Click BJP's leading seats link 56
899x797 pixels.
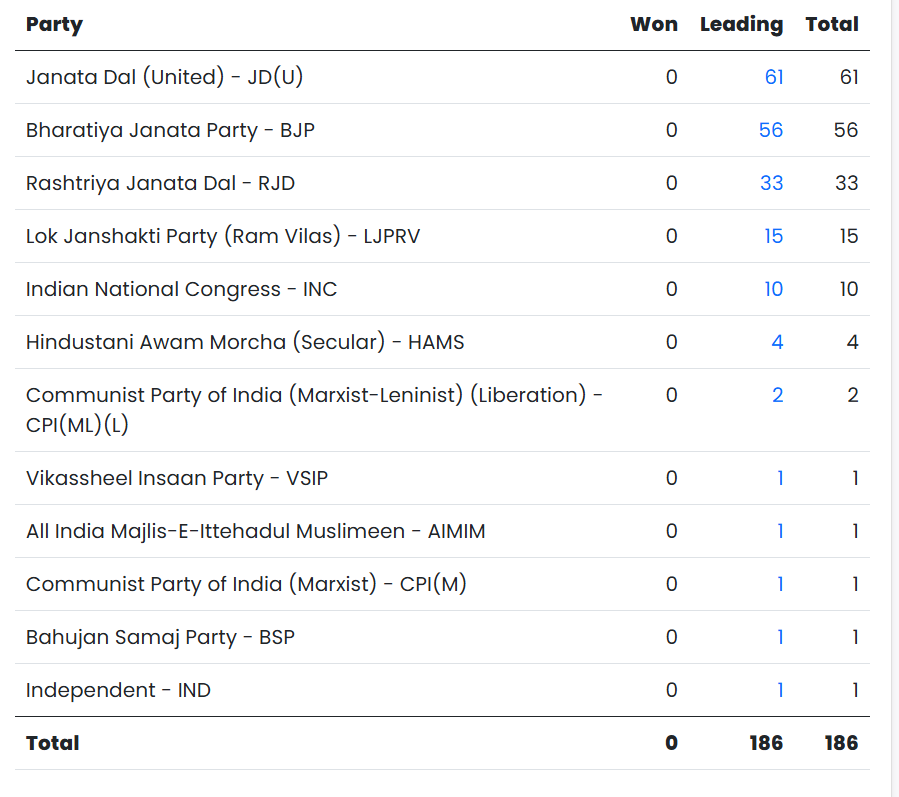[770, 130]
